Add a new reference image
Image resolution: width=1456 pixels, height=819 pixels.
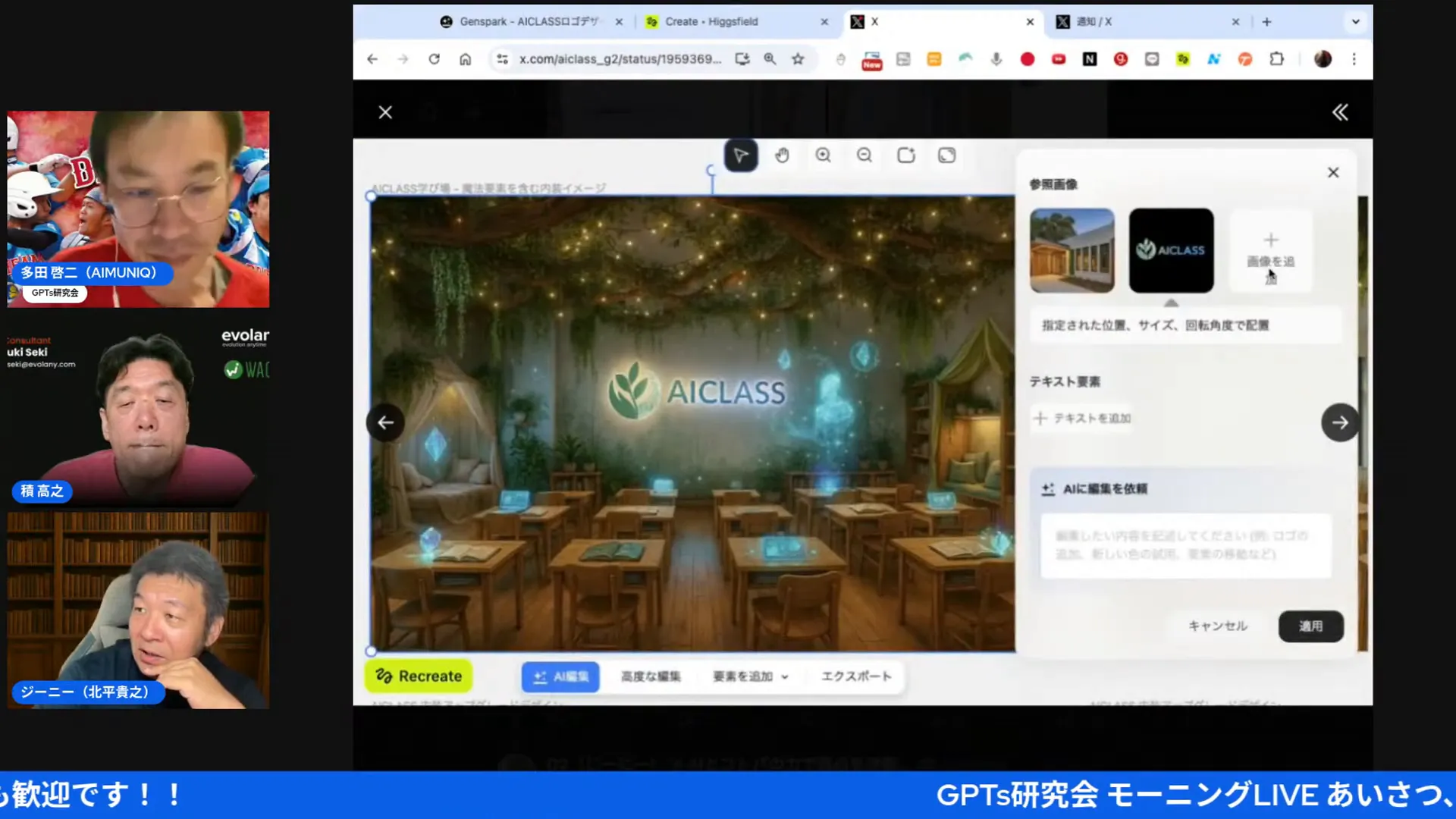click(1271, 252)
